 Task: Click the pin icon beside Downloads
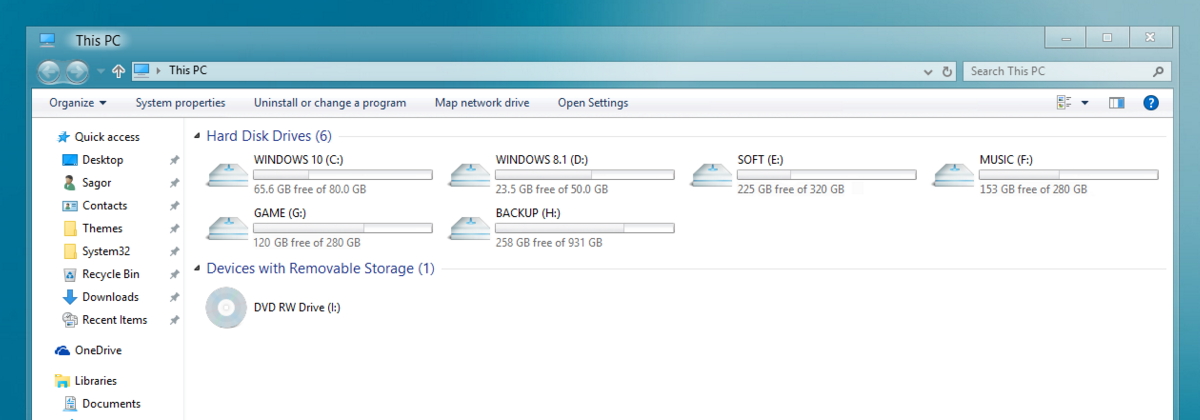pos(174,297)
